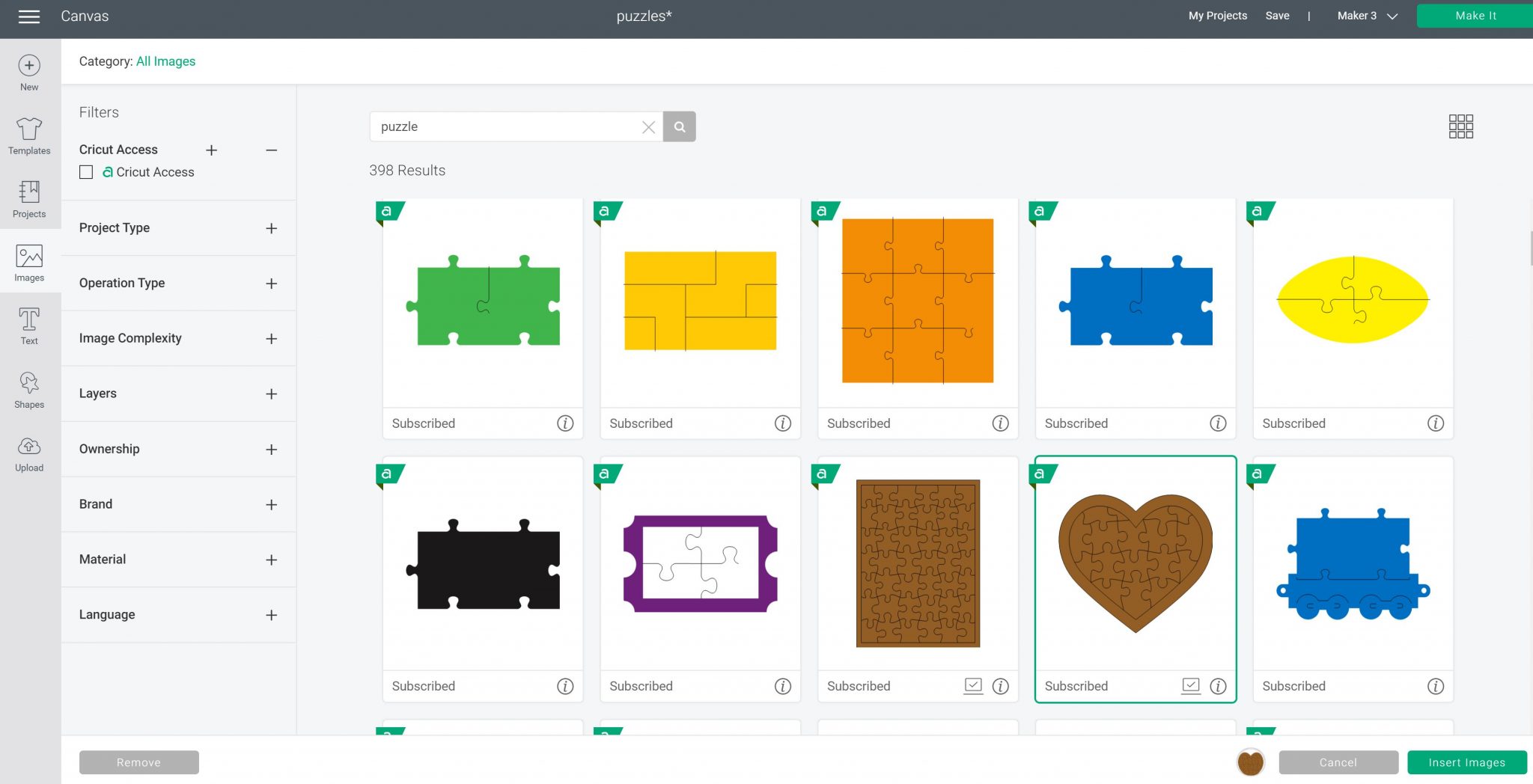Screen dimensions: 1533x784
Task: Click the All Images category link
Action: click(165, 61)
